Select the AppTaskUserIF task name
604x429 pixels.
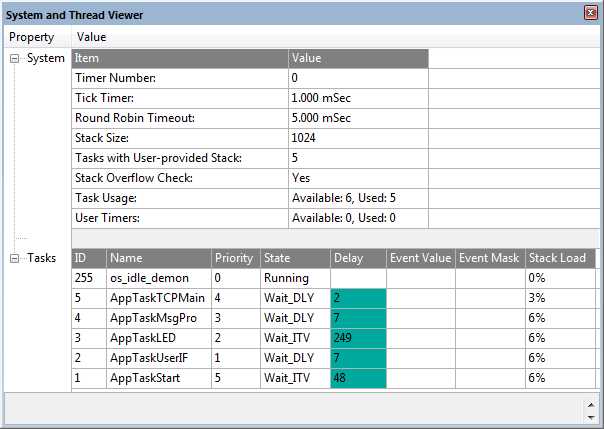pos(149,358)
